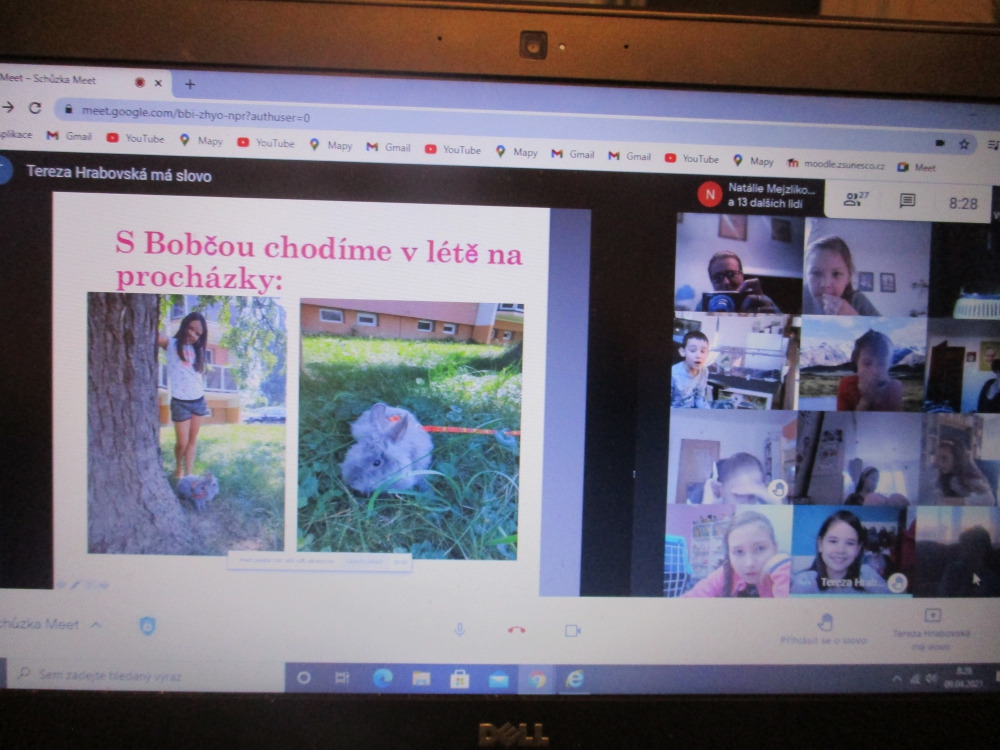Screen dimensions: 1000x750
Task: Open the moodle.zsunesco.cz bookmark
Action: pyautogui.click(x=835, y=164)
